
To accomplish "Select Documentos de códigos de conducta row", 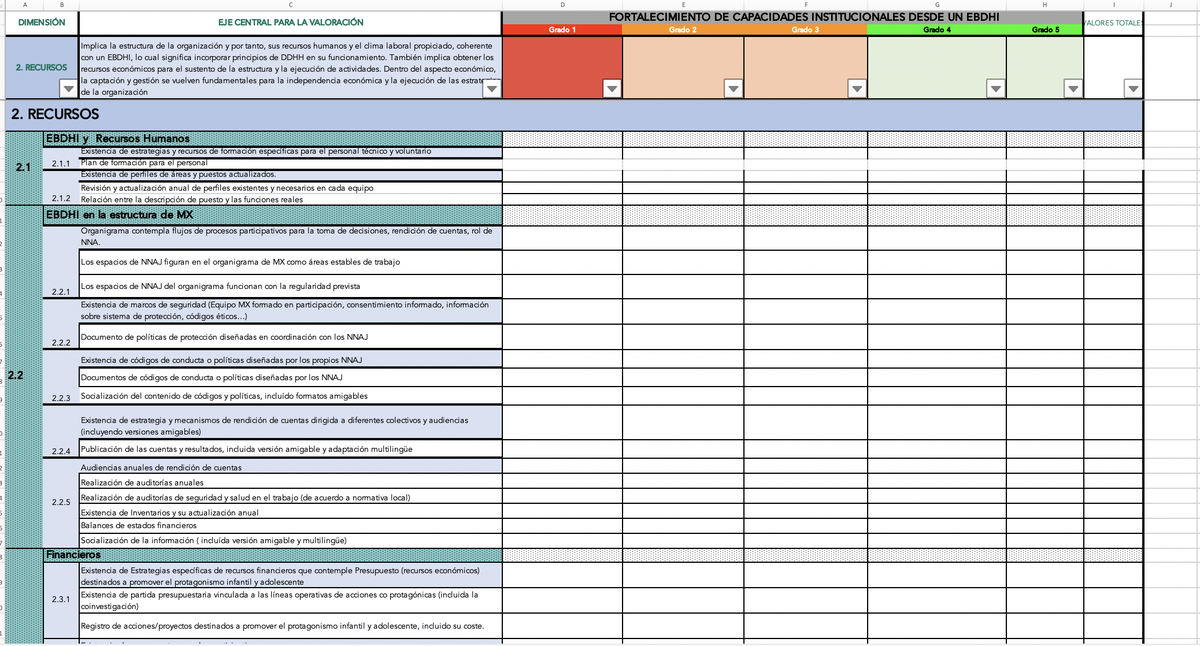I will (x=290, y=378).
